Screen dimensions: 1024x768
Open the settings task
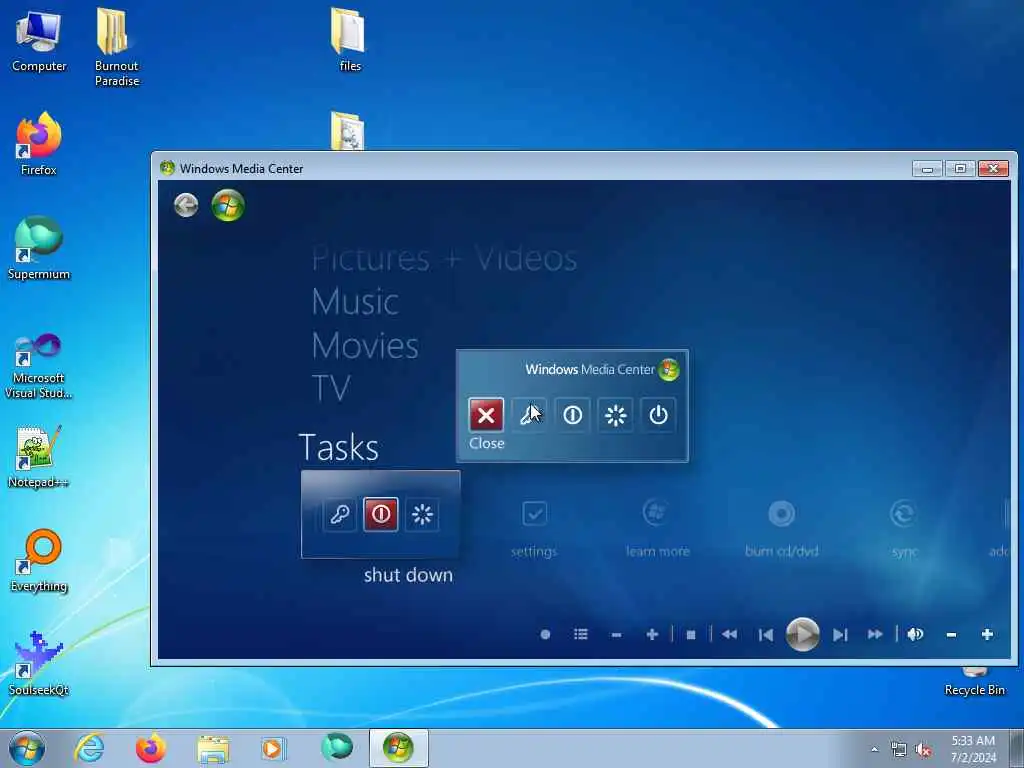[534, 529]
